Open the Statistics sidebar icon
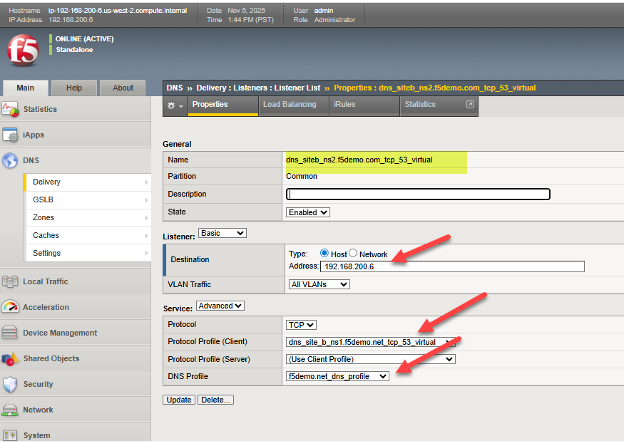Screen dimensions: 624x442 tap(11, 109)
